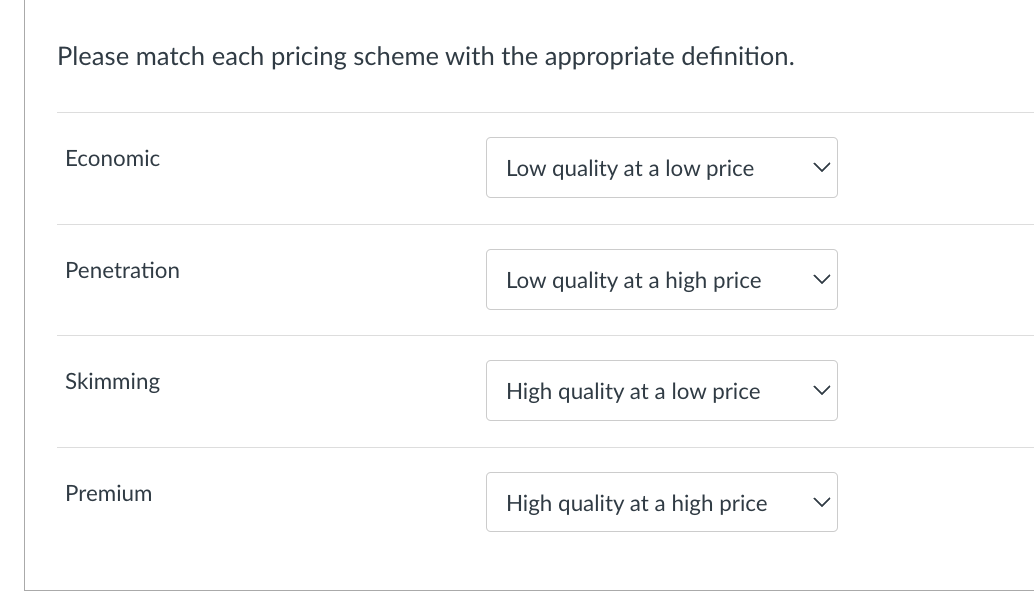This screenshot has height=600, width=1034.
Task: Select the 'High quality at a high price' field
Action: click(636, 503)
